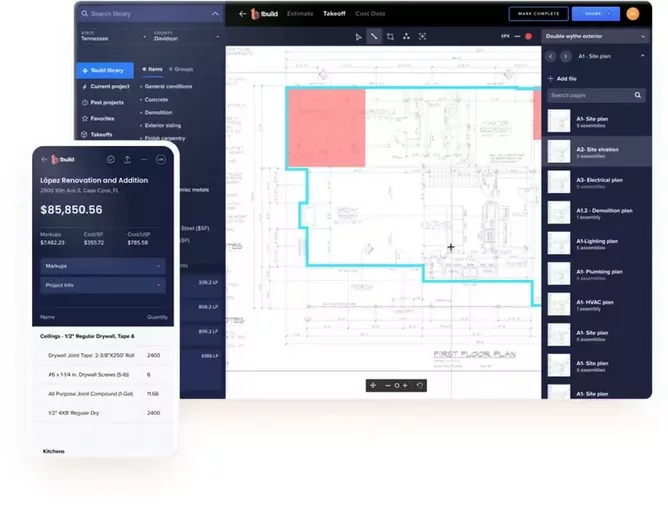
Task: Click the 1build logo in desktop header
Action: coord(264,14)
